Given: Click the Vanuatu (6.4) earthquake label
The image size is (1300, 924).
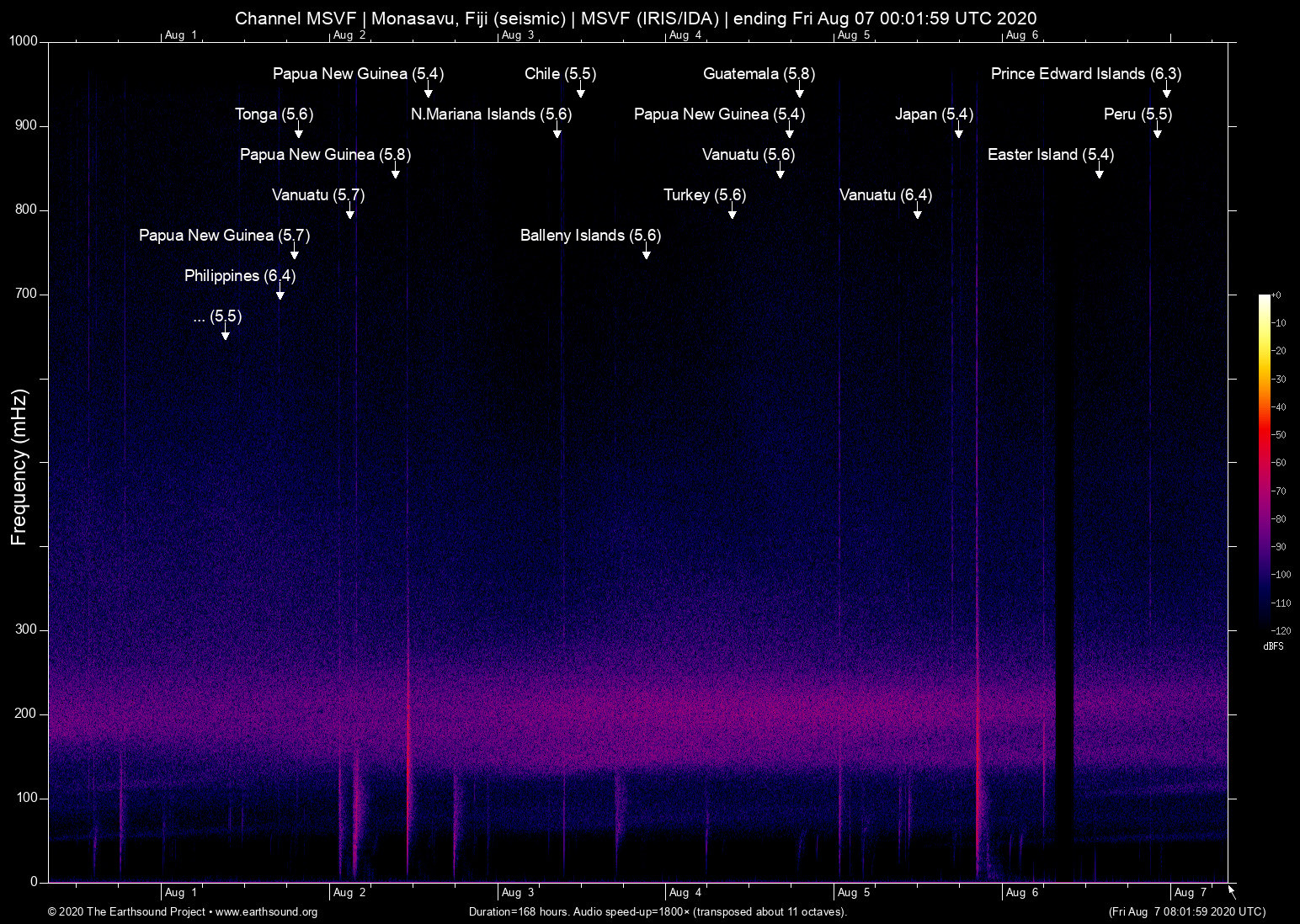Looking at the screenshot, I should pyautogui.click(x=886, y=195).
